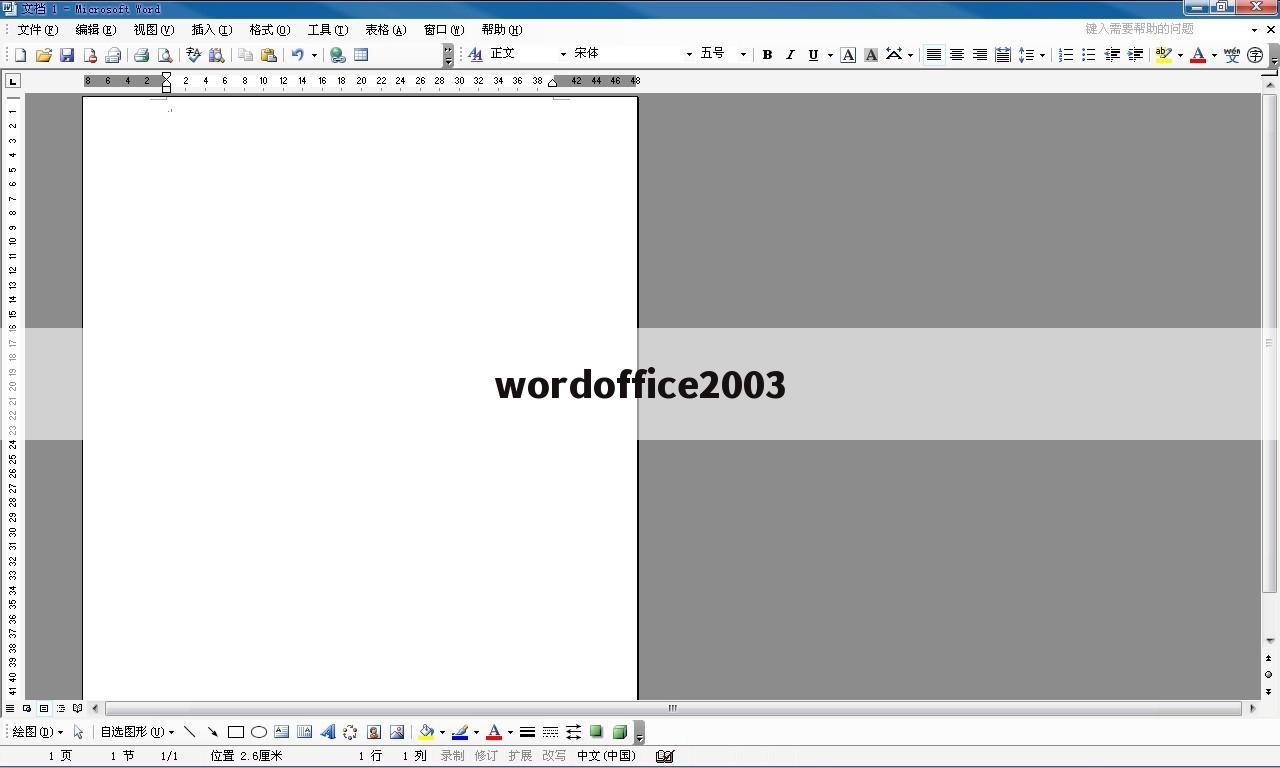Insert a hyperlink with the globe icon
This screenshot has width=1280, height=768.
pos(337,55)
